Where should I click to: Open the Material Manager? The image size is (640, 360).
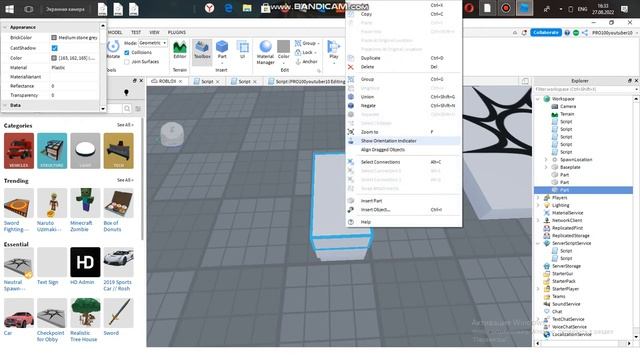(265, 52)
